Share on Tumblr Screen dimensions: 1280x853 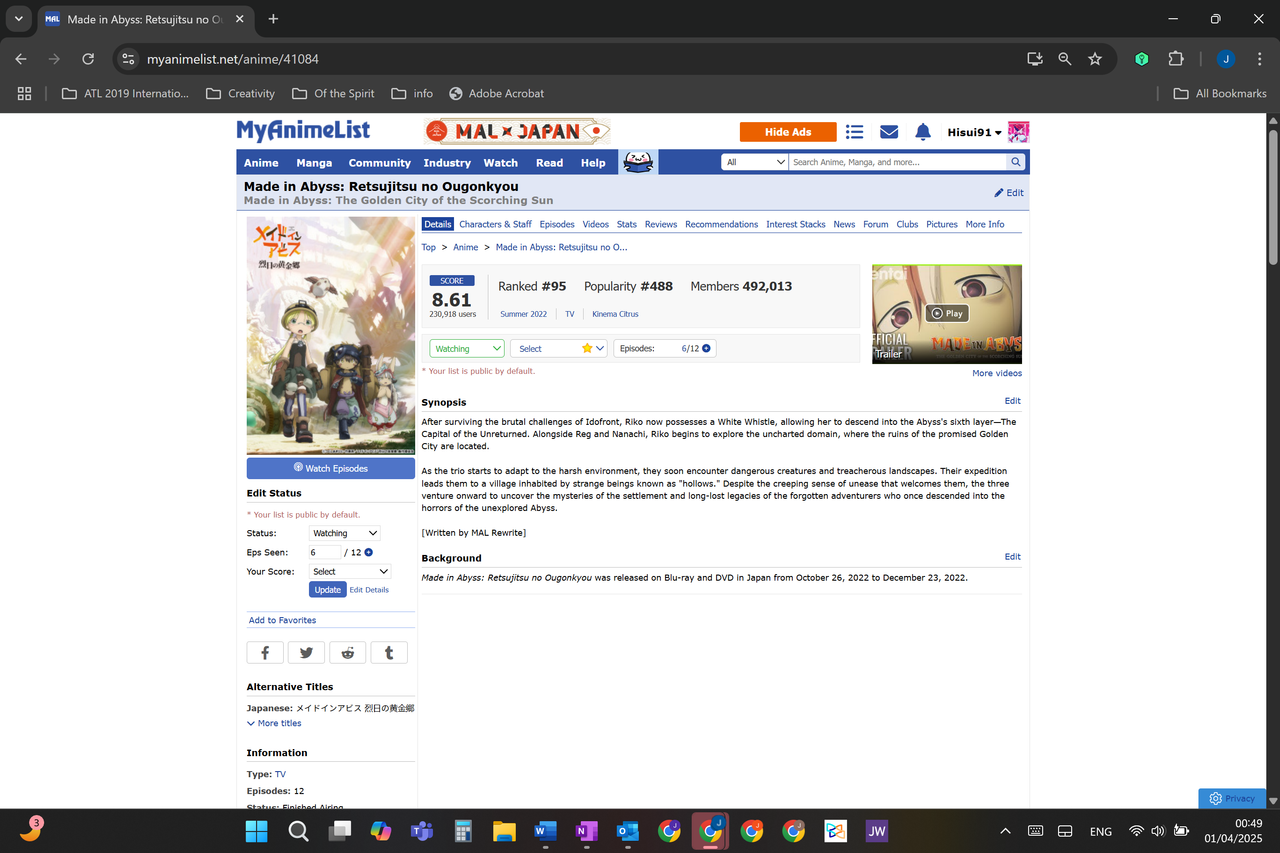pos(389,652)
